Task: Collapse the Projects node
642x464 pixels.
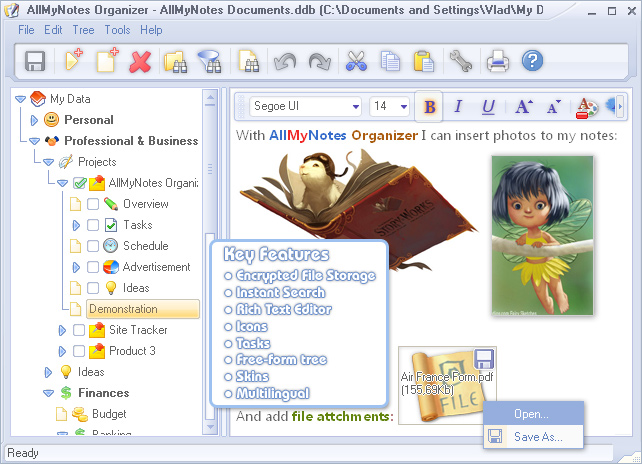Action: point(48,162)
